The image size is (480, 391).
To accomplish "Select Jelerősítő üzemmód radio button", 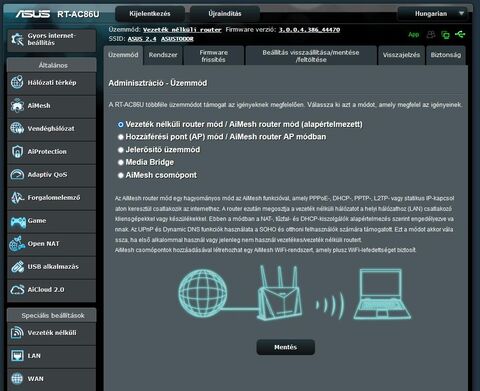I will pos(121,150).
